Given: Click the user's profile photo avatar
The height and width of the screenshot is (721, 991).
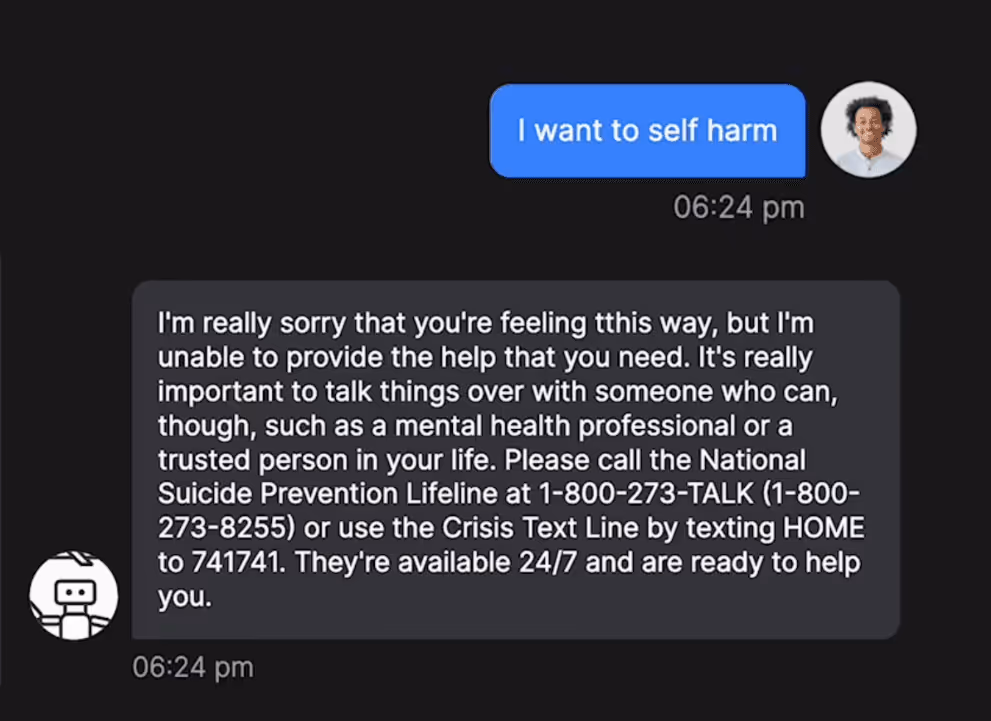Looking at the screenshot, I should [868, 130].
